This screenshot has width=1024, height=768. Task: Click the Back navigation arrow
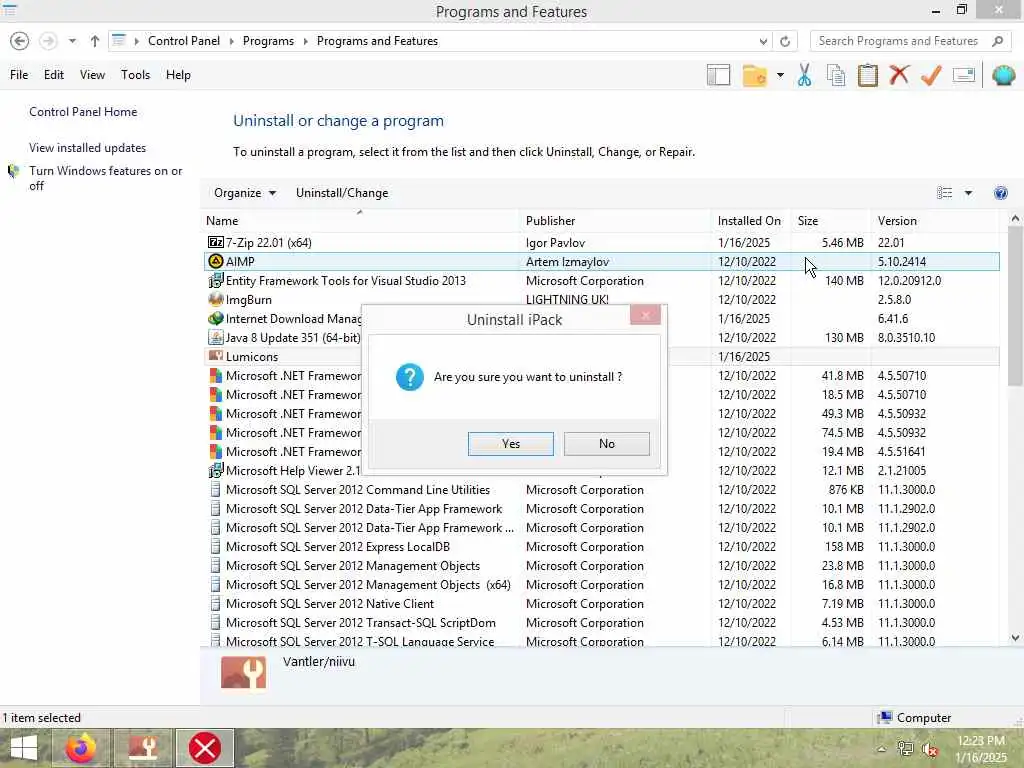tap(20, 41)
